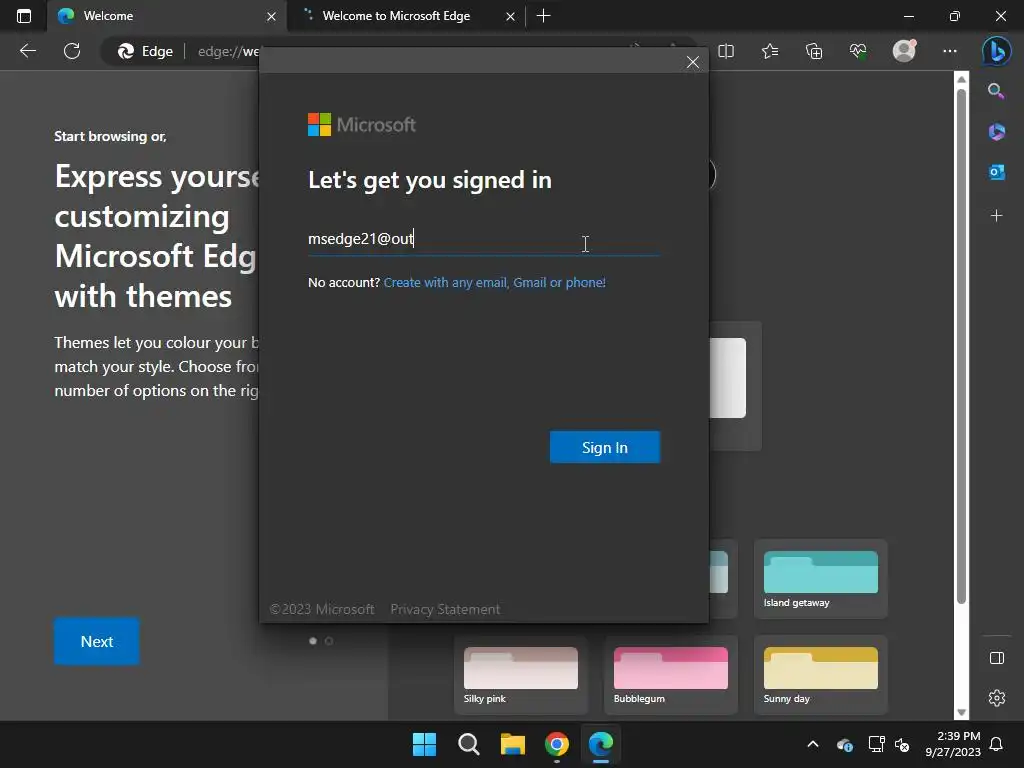Open split screen view icon
The width and height of the screenshot is (1024, 768).
click(726, 51)
